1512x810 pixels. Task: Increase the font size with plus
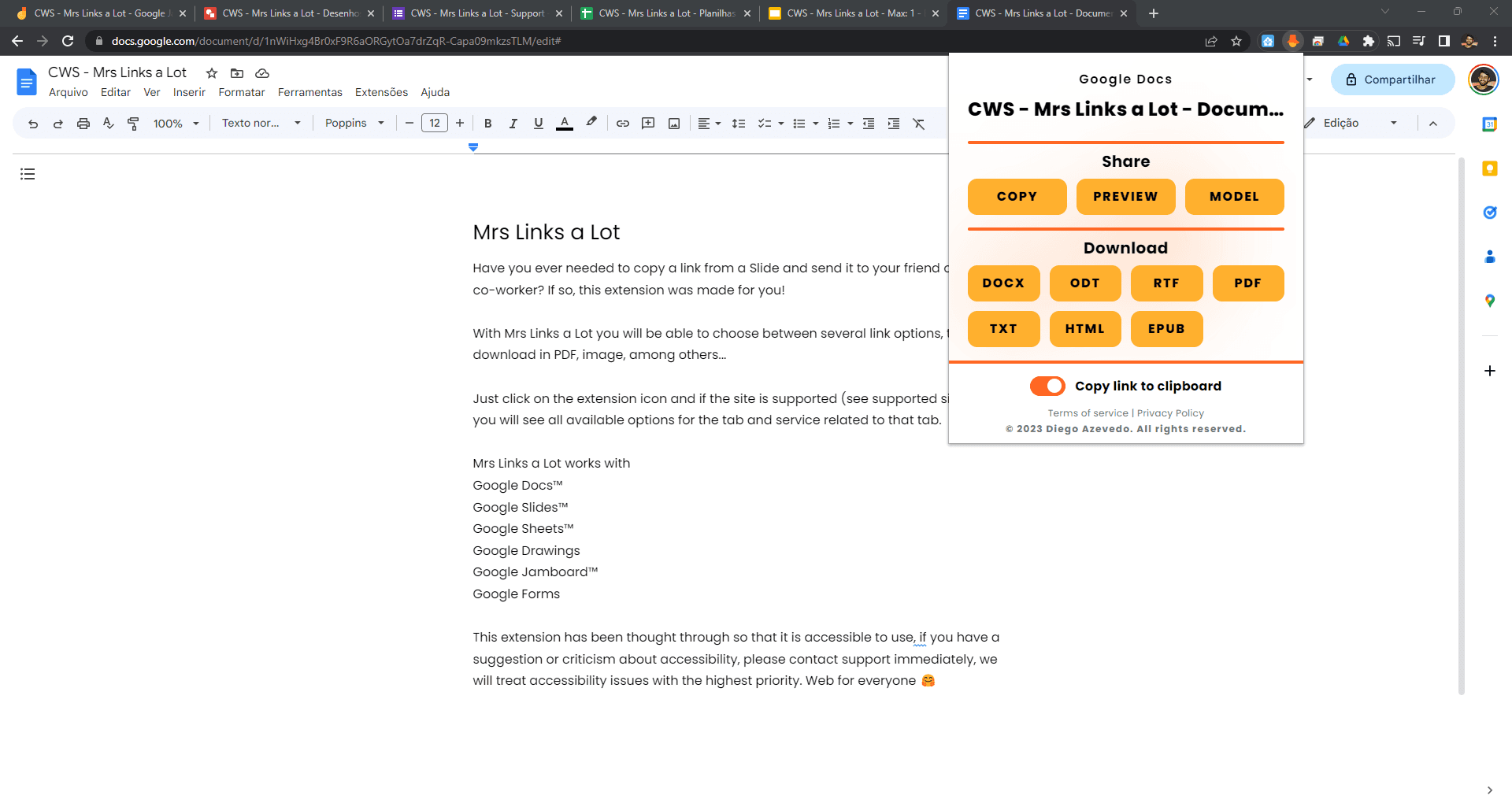[460, 123]
